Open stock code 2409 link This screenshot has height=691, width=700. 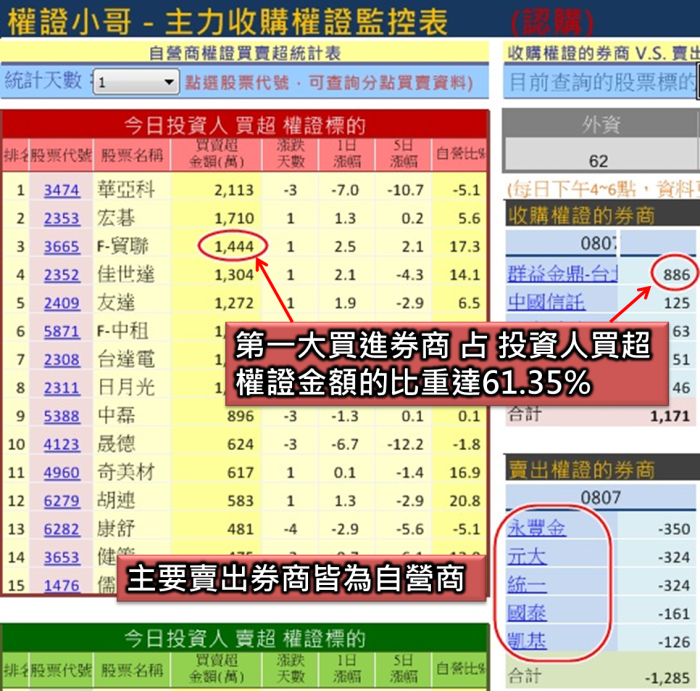[x=62, y=304]
